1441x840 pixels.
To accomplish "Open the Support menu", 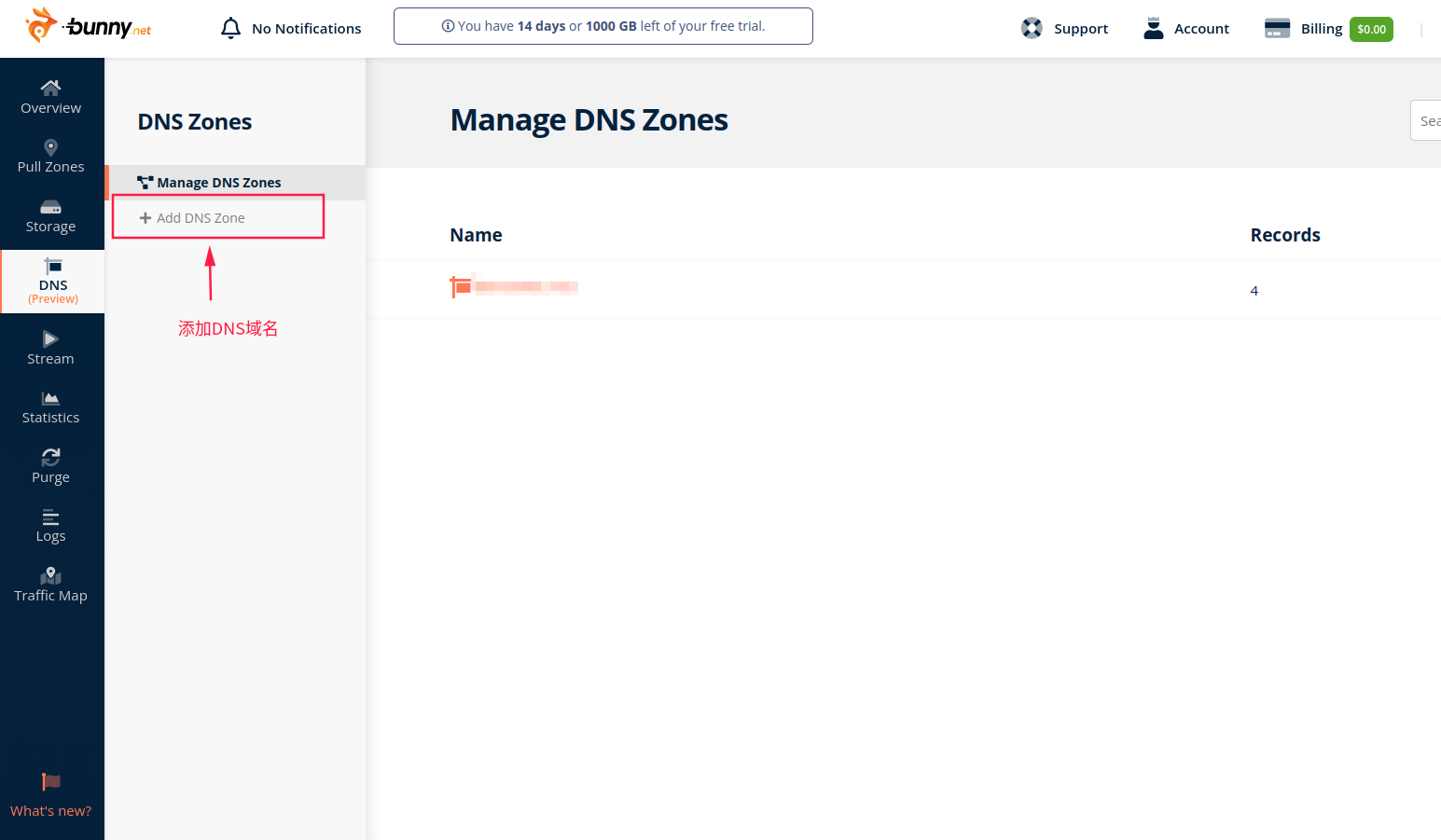I will point(1065,29).
